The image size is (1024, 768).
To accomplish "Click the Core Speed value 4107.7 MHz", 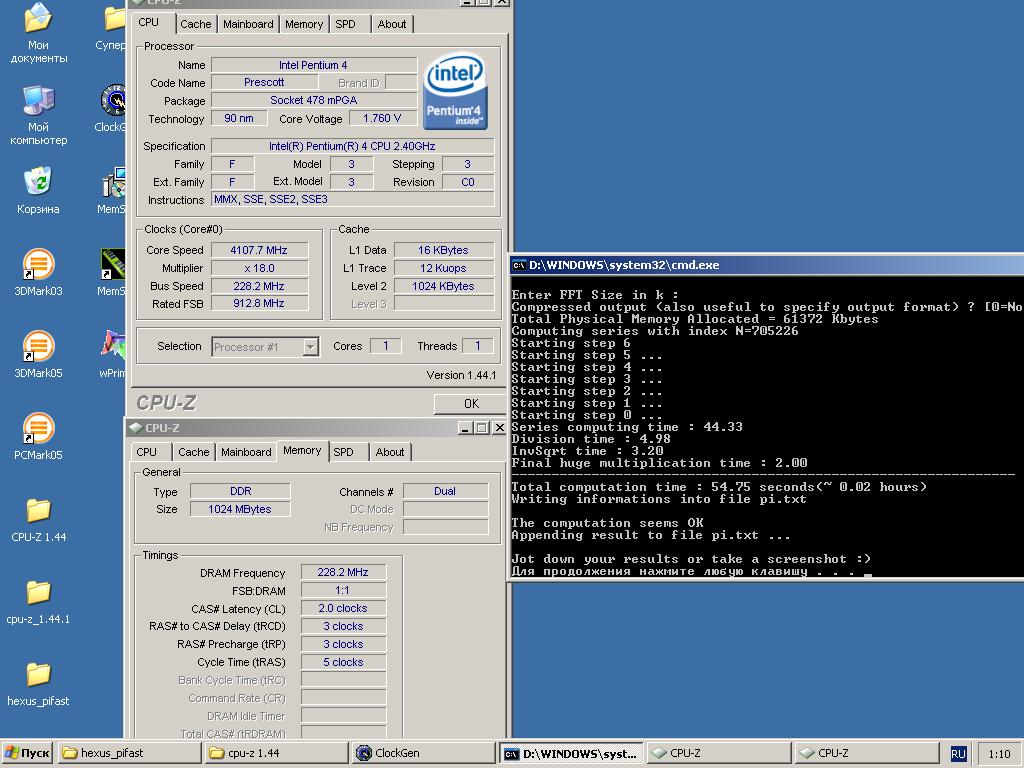I will coord(259,250).
